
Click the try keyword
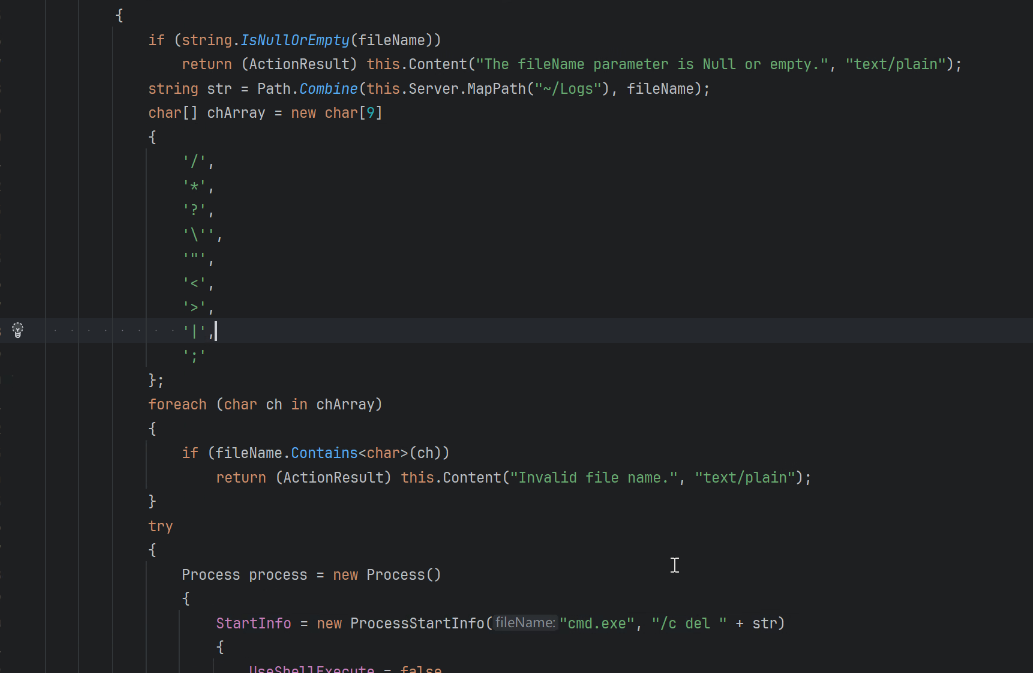tap(160, 526)
